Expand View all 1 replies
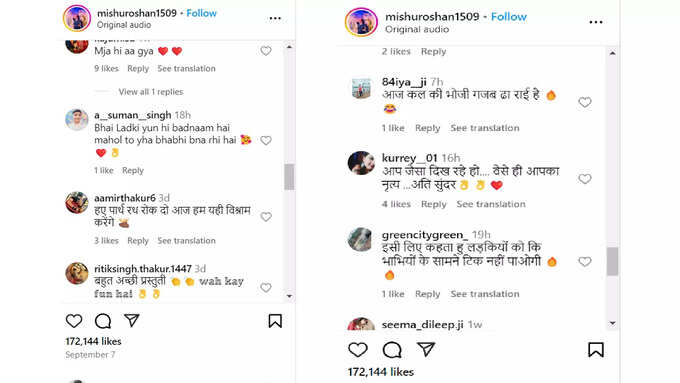The height and width of the screenshot is (383, 680). [151, 92]
